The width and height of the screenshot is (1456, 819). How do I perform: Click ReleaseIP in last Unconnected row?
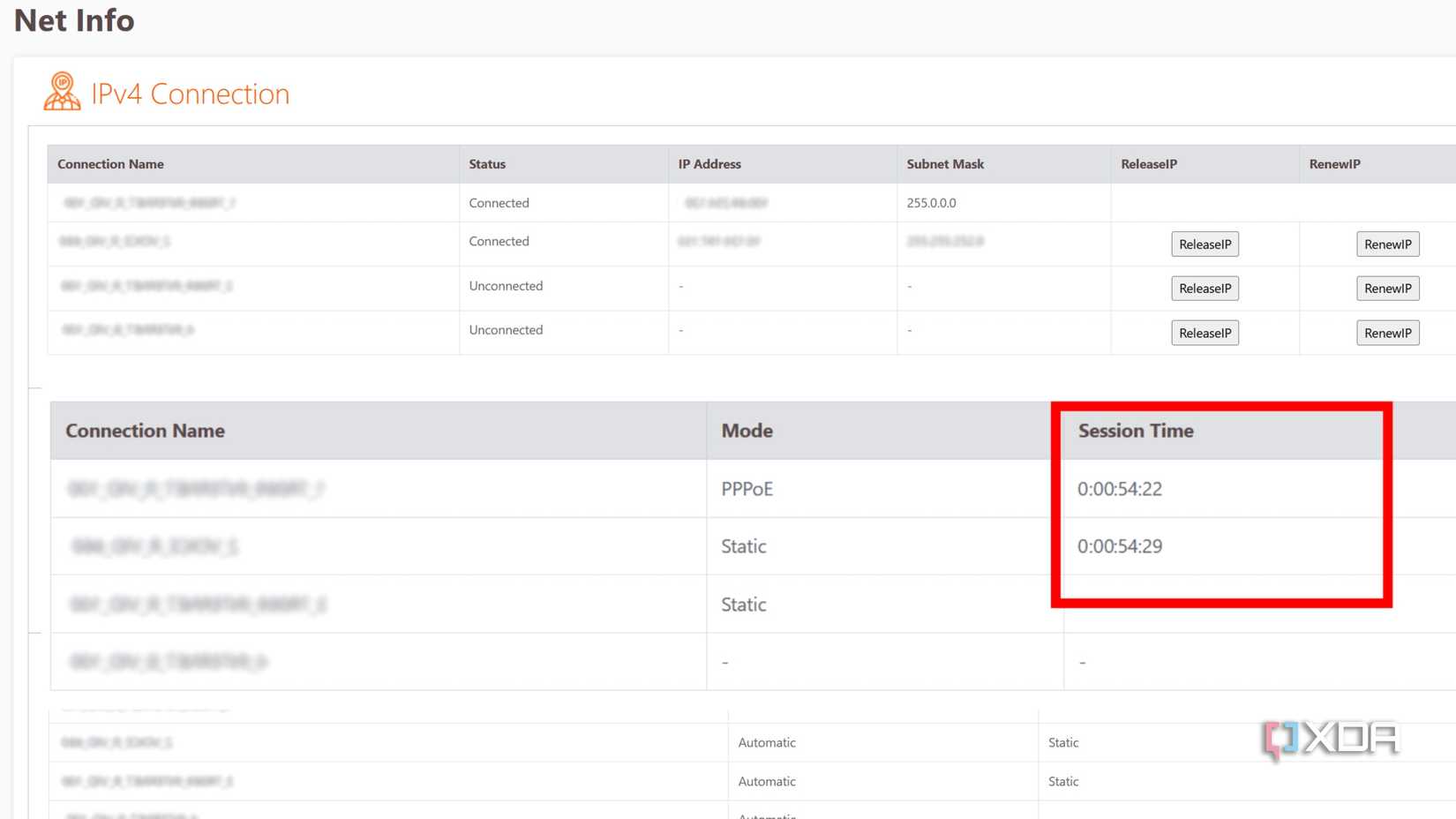(1205, 333)
